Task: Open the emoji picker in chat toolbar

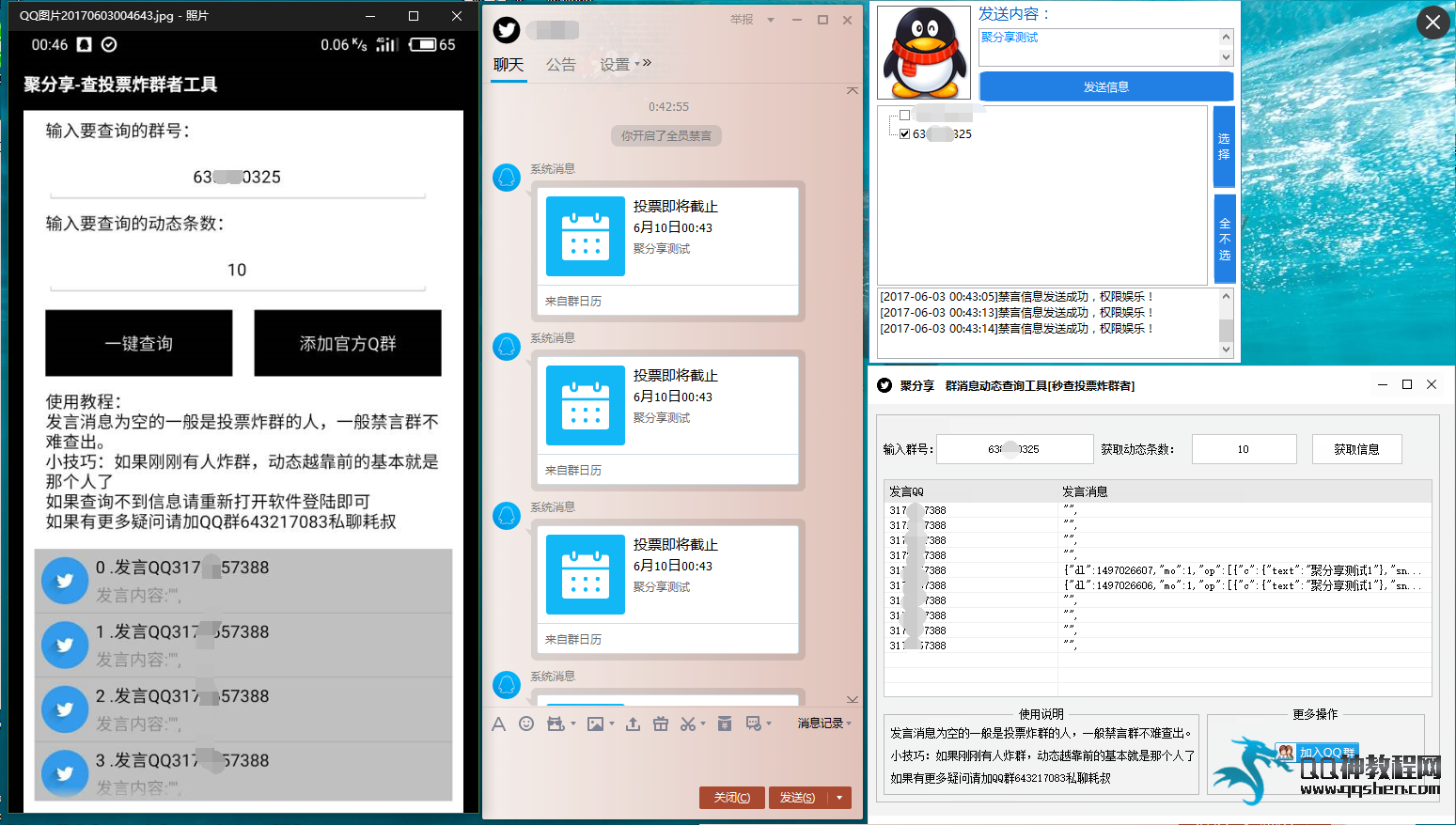Action: pyautogui.click(x=526, y=724)
